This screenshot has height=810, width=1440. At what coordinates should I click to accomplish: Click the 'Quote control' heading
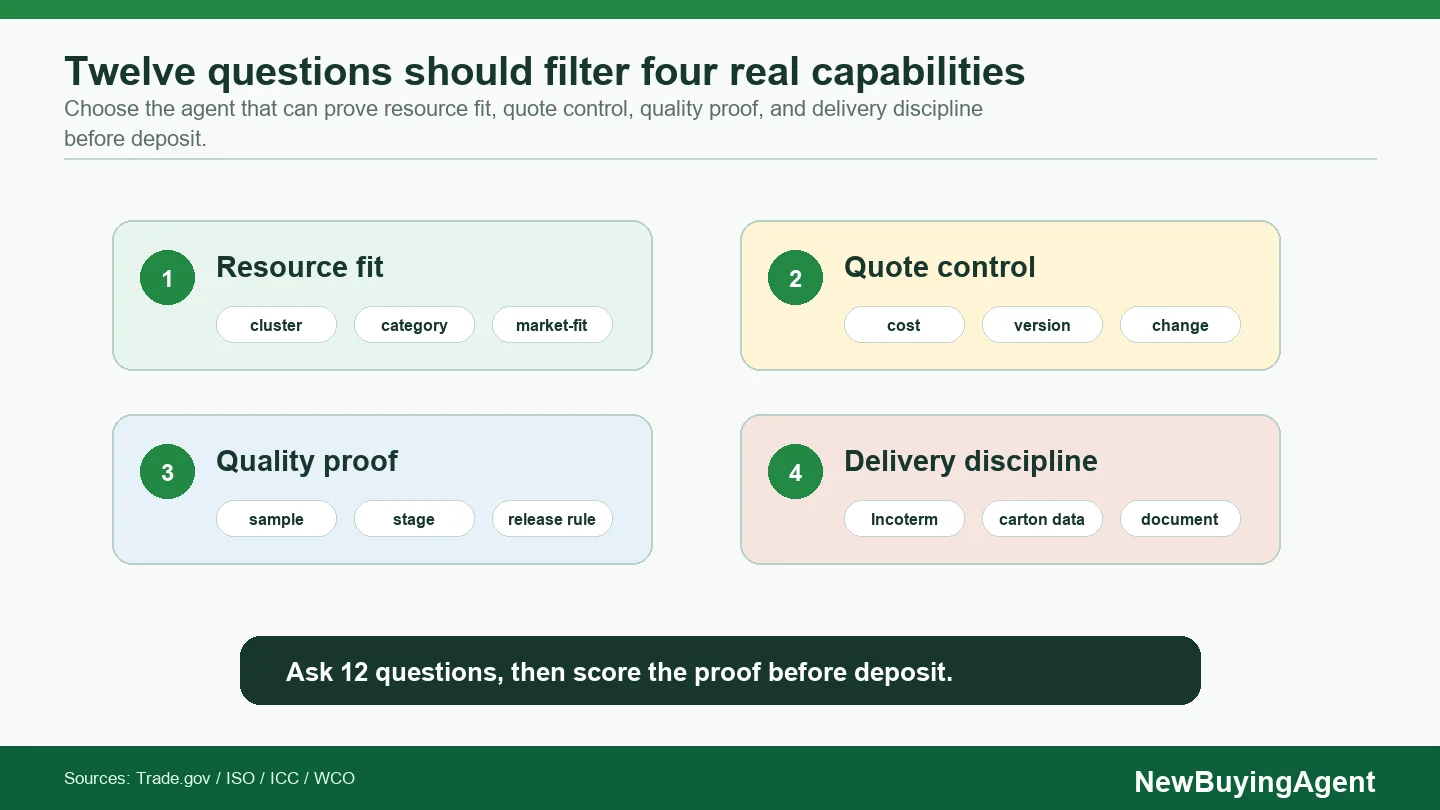click(940, 267)
